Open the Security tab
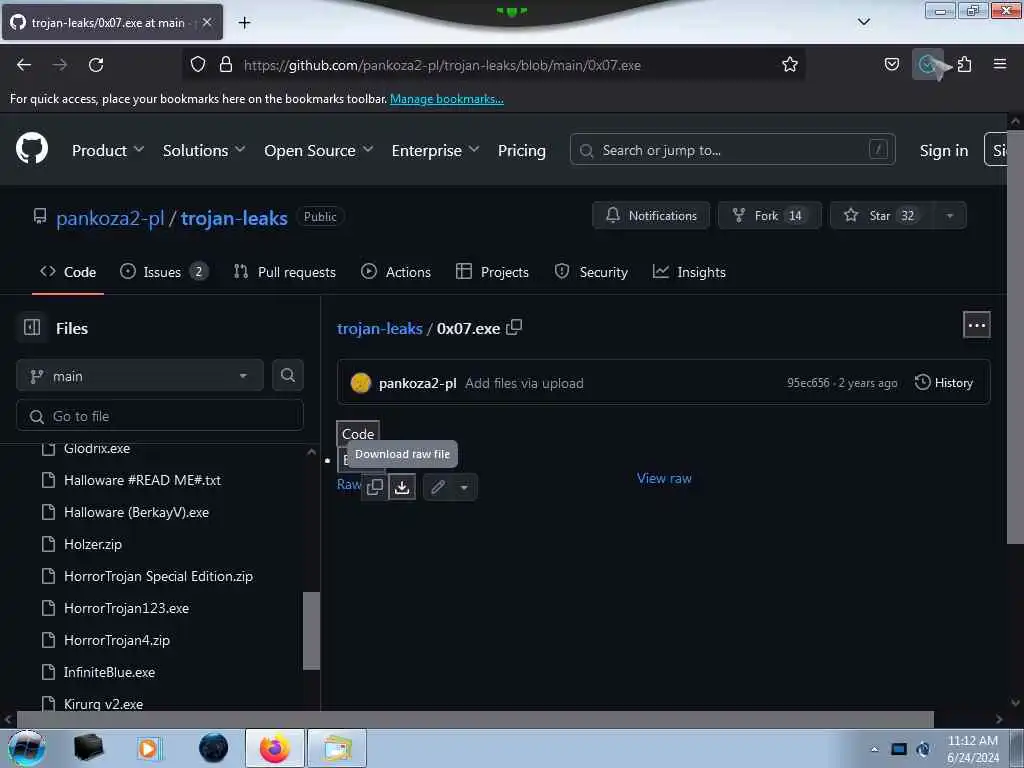Image resolution: width=1024 pixels, height=768 pixels. [x=591, y=272]
